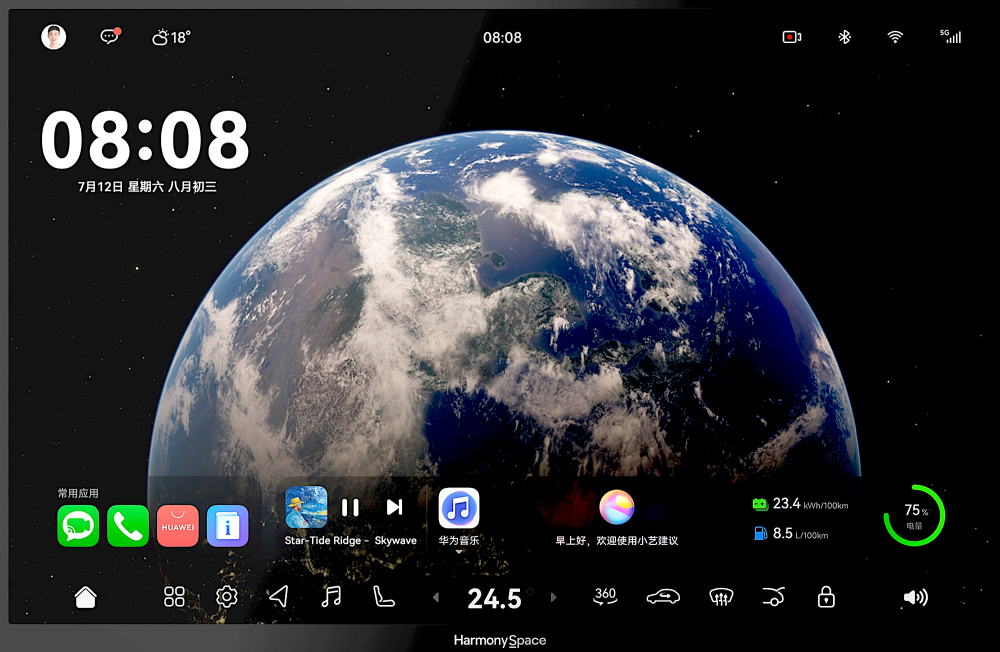The height and width of the screenshot is (652, 1000).
Task: Tap the small 08:08 status bar clock
Action: [503, 38]
